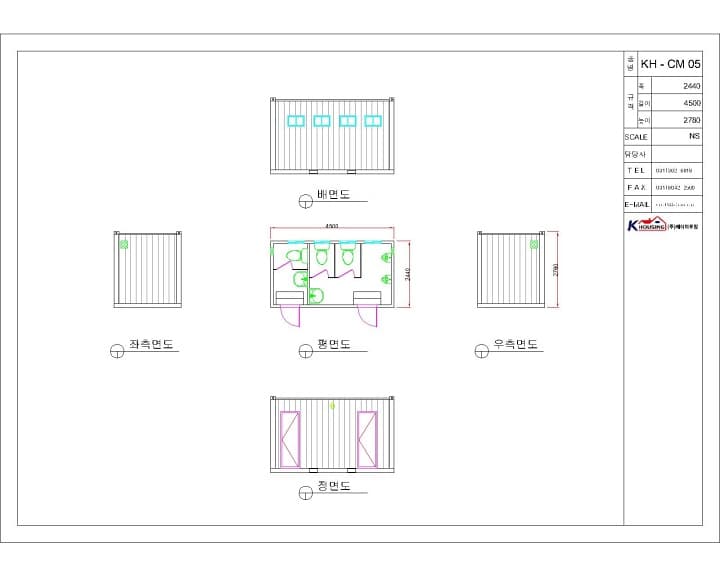
Task: Click the right door swing in floor plan
Action: (368, 316)
